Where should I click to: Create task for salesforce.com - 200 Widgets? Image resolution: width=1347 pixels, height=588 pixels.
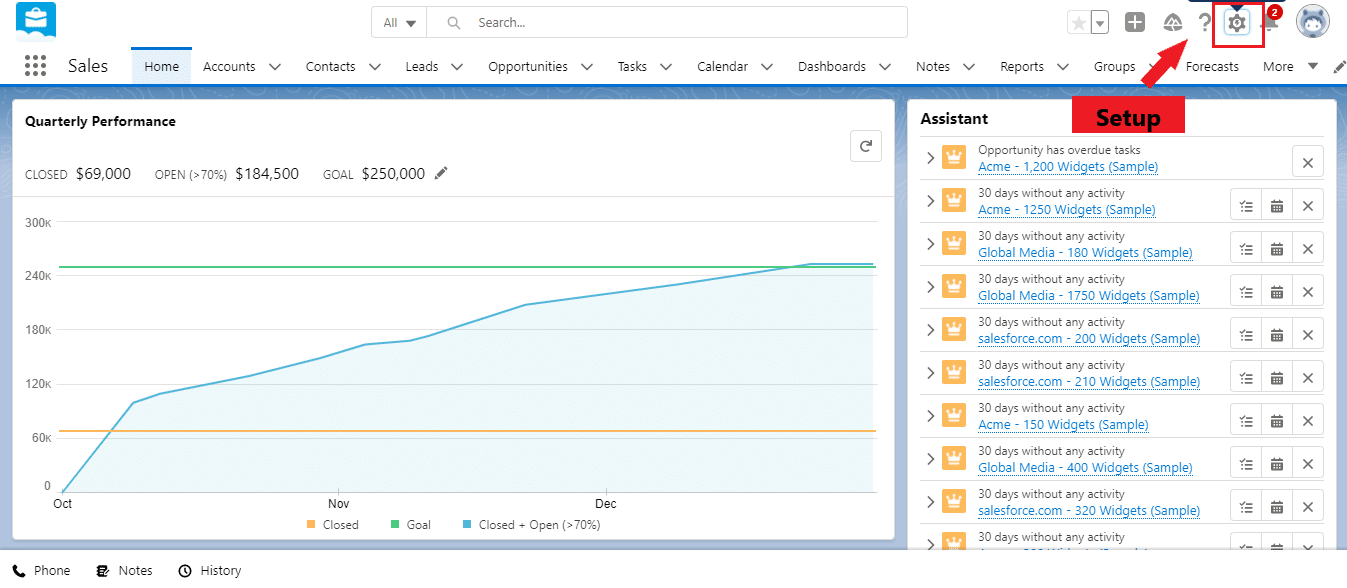(x=1245, y=333)
